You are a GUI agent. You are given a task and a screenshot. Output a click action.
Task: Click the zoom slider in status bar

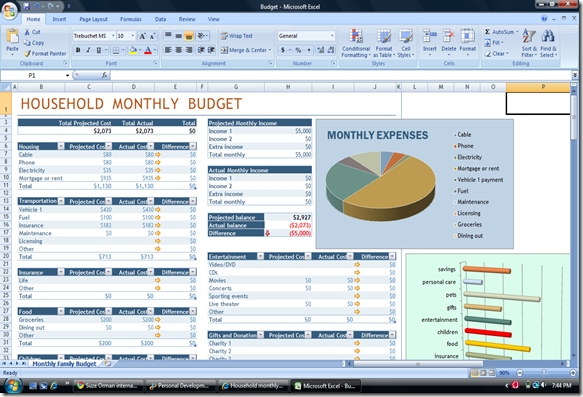click(544, 372)
